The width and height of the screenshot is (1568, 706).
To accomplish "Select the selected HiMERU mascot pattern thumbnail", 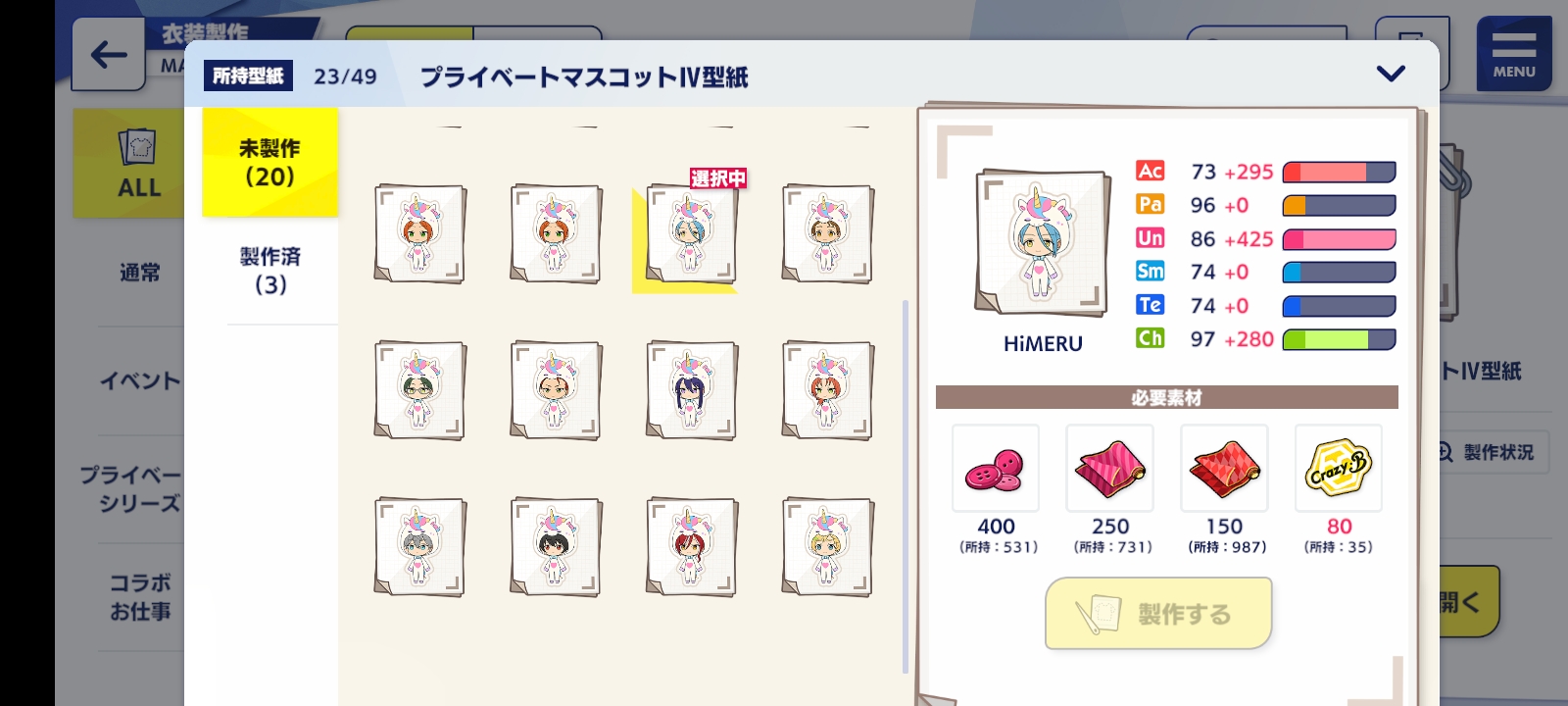I will tap(690, 235).
